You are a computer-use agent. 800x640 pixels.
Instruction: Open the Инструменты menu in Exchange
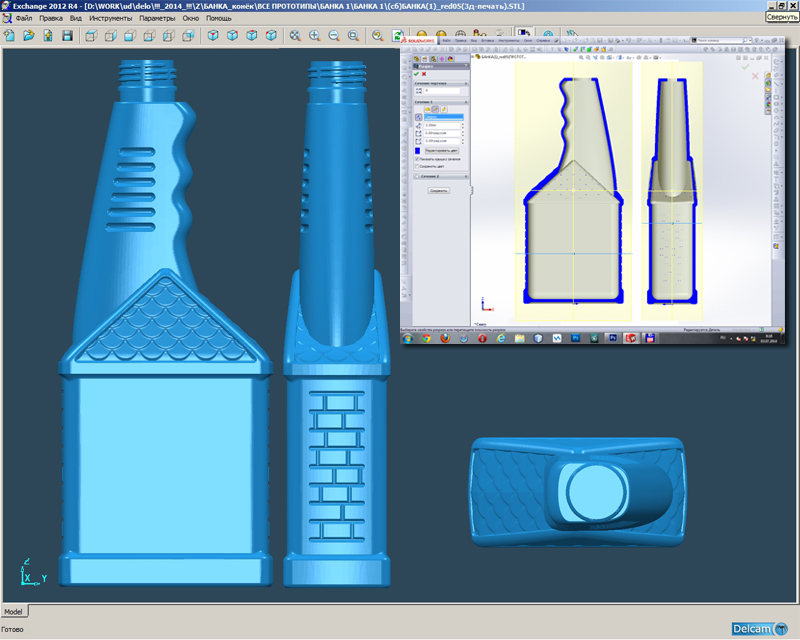pos(110,18)
